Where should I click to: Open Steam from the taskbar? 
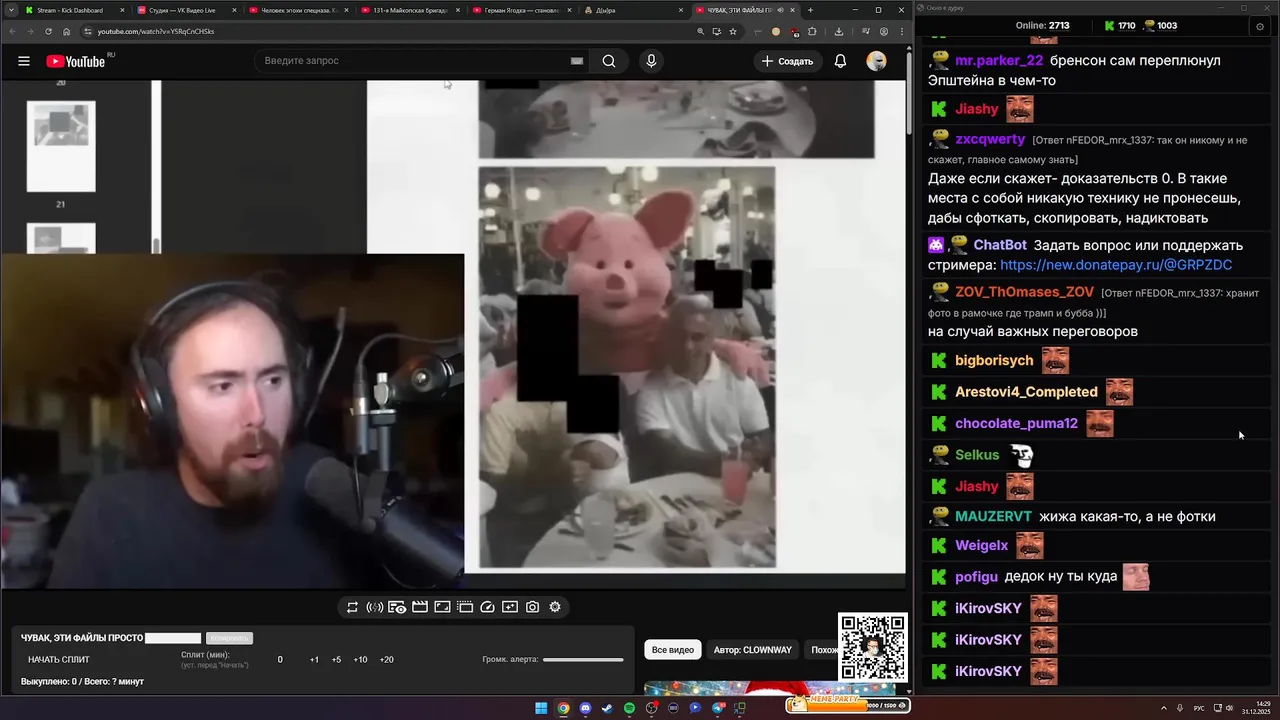607,708
